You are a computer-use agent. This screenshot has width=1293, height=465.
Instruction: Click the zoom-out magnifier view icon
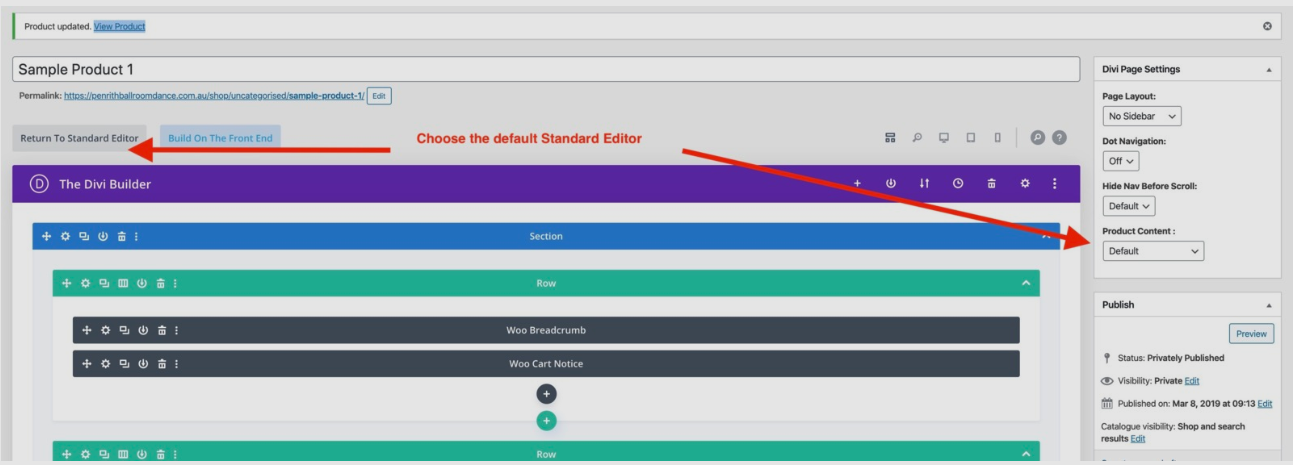pos(917,138)
